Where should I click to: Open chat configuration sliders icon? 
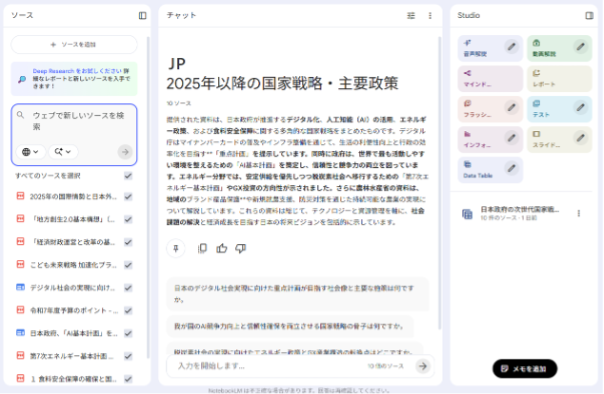pyautogui.click(x=411, y=15)
